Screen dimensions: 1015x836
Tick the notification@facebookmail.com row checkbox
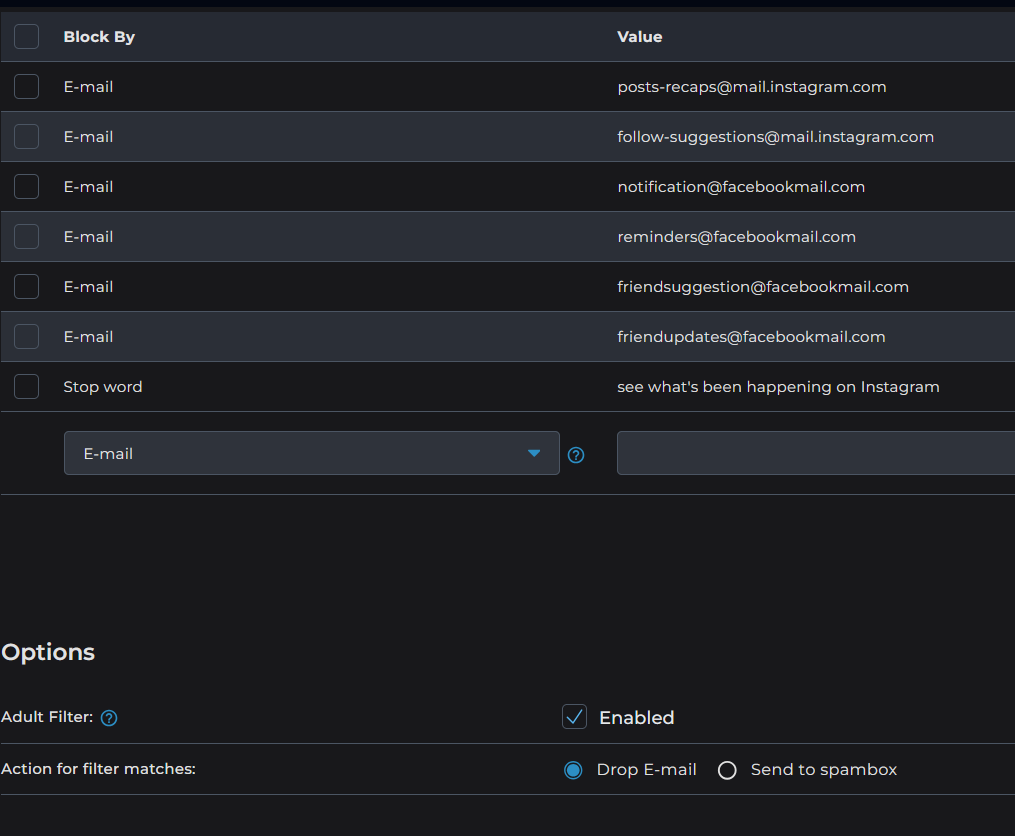(x=27, y=187)
